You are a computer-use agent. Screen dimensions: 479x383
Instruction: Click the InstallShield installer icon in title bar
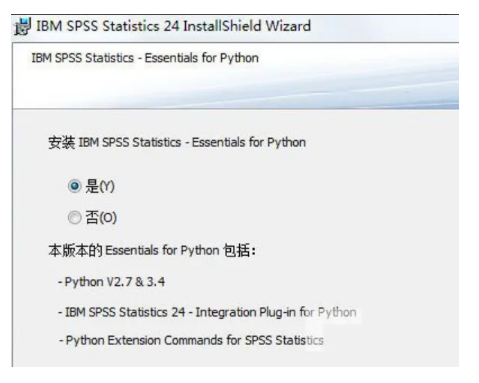click(23, 26)
